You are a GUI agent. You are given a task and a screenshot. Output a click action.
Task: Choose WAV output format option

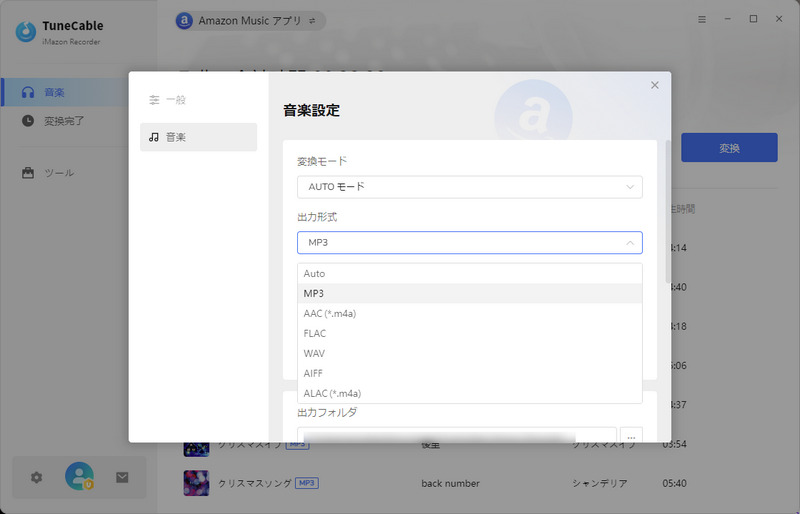tap(469, 353)
